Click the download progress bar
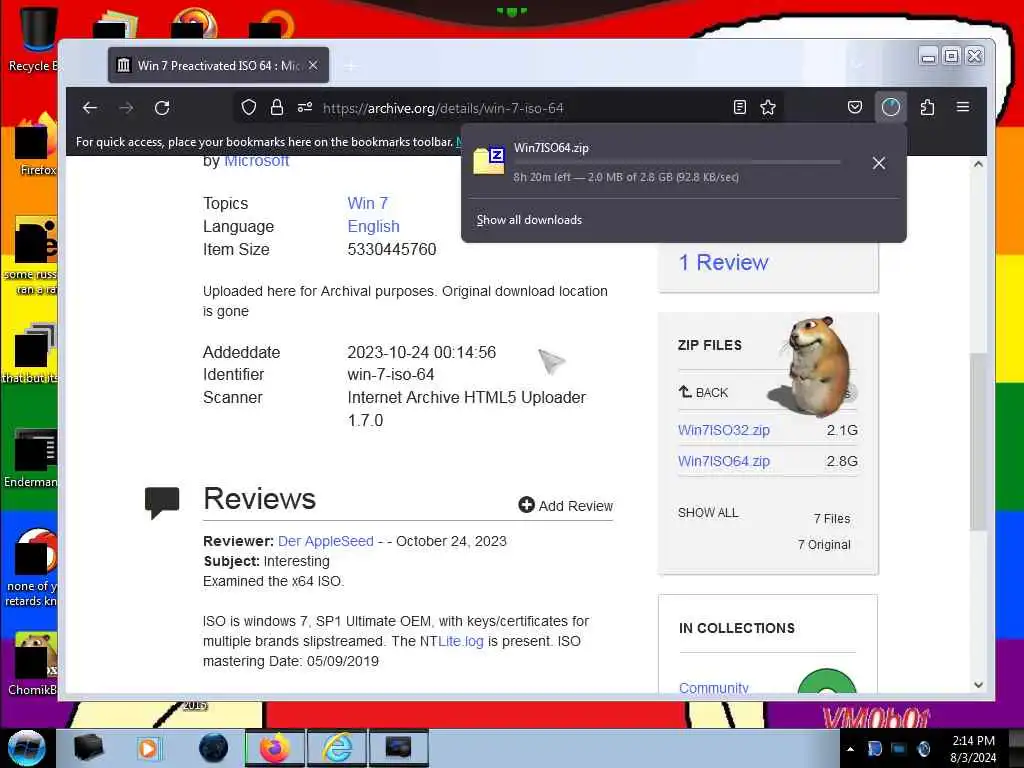The height and width of the screenshot is (768, 1024). click(677, 162)
